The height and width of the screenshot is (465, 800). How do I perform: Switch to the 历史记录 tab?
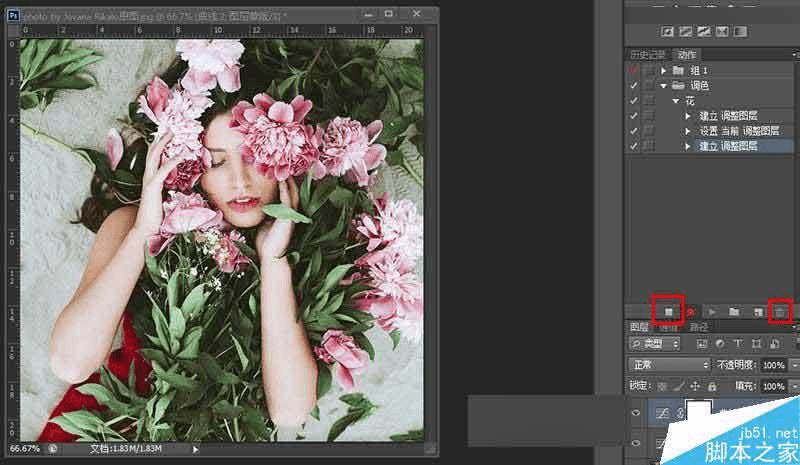(x=647, y=55)
